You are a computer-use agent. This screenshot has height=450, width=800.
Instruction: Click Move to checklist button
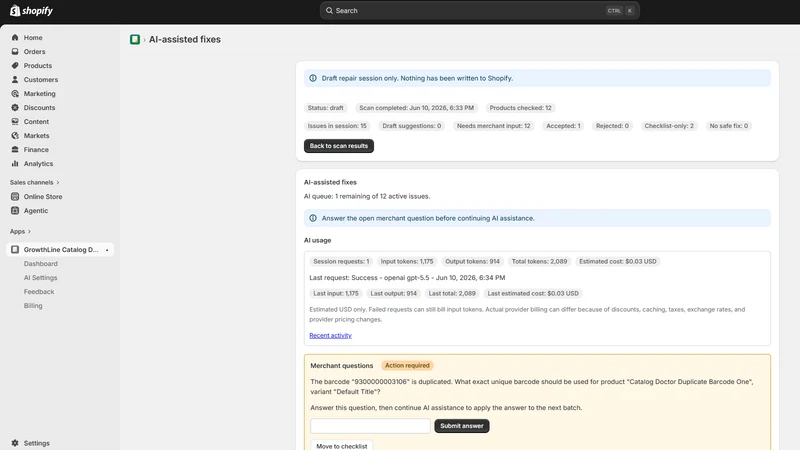(x=341, y=445)
